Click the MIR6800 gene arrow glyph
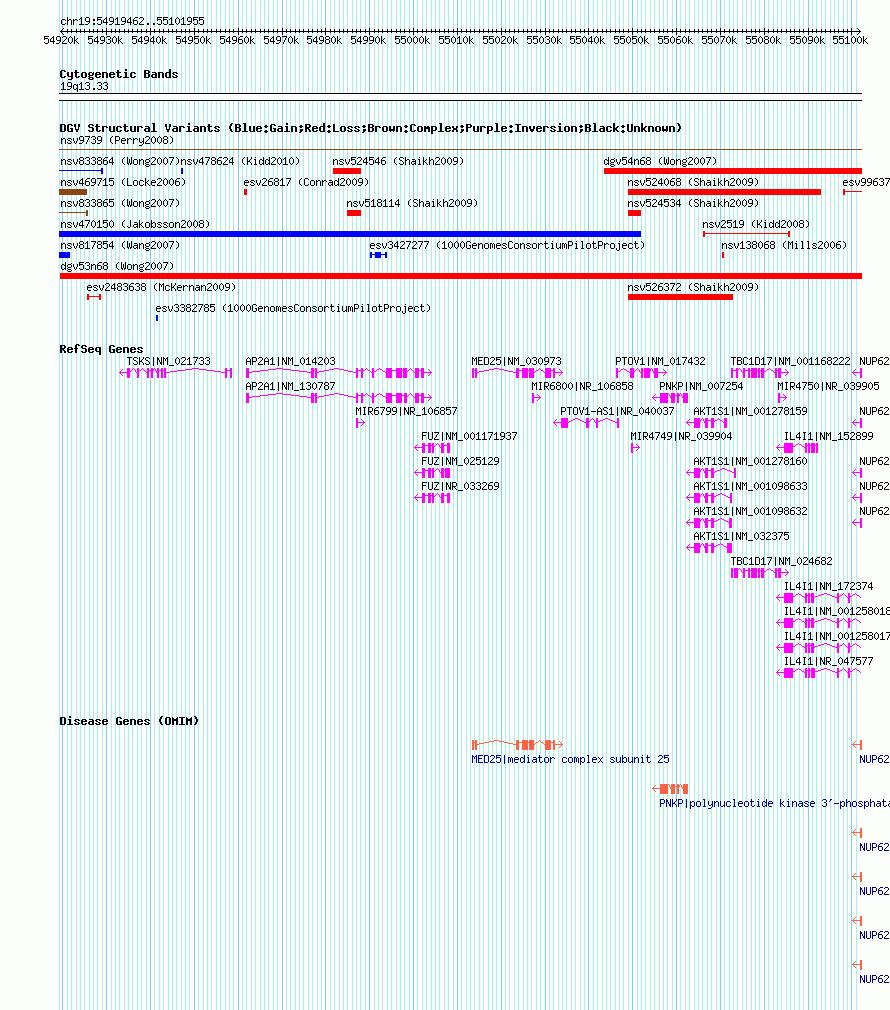890x1010 pixels. [x=536, y=398]
